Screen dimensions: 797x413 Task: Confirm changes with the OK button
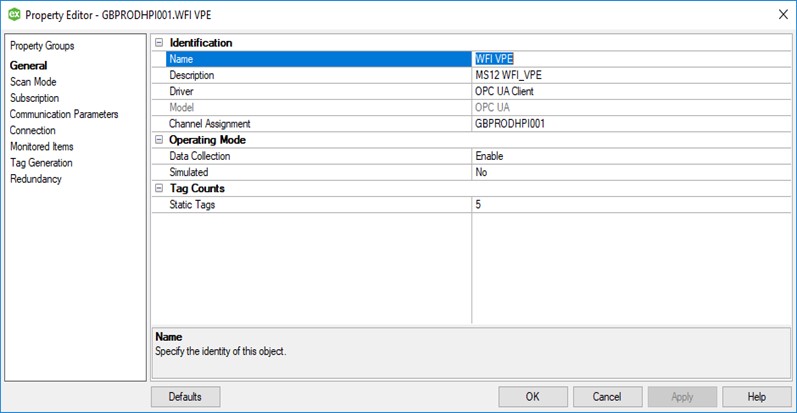(532, 396)
